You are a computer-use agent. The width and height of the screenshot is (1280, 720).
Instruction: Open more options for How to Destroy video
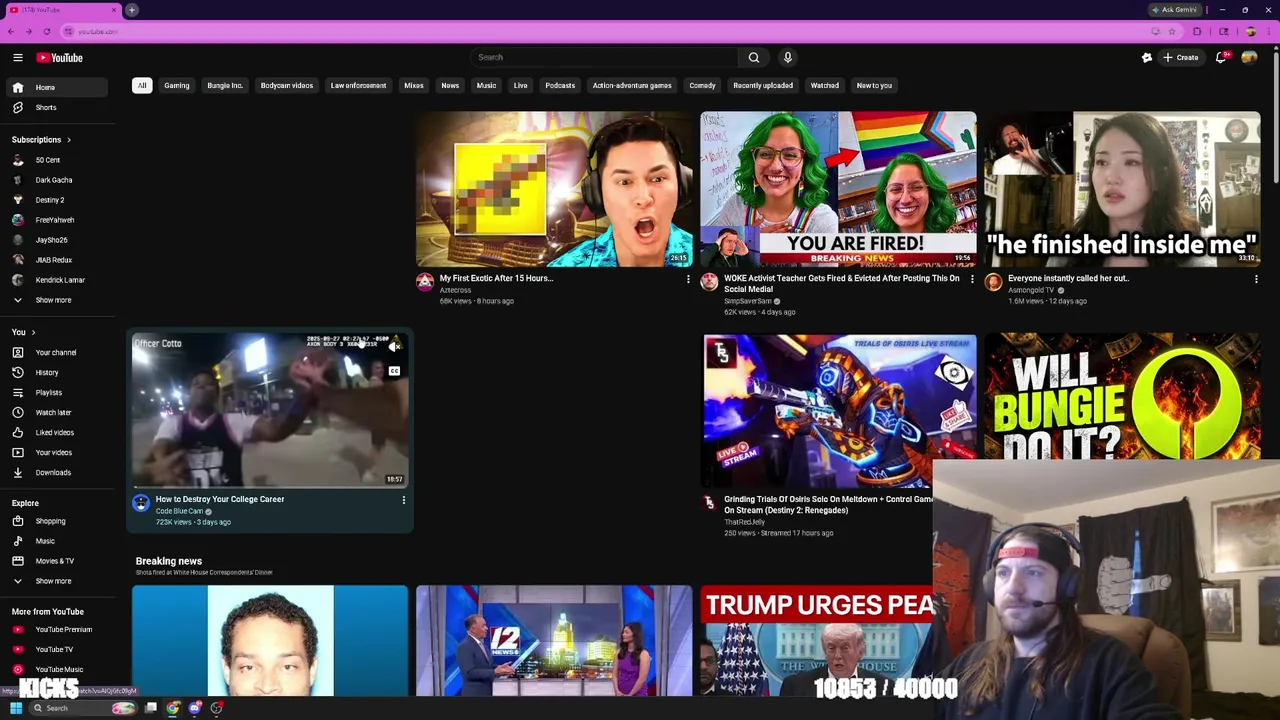coord(404,500)
